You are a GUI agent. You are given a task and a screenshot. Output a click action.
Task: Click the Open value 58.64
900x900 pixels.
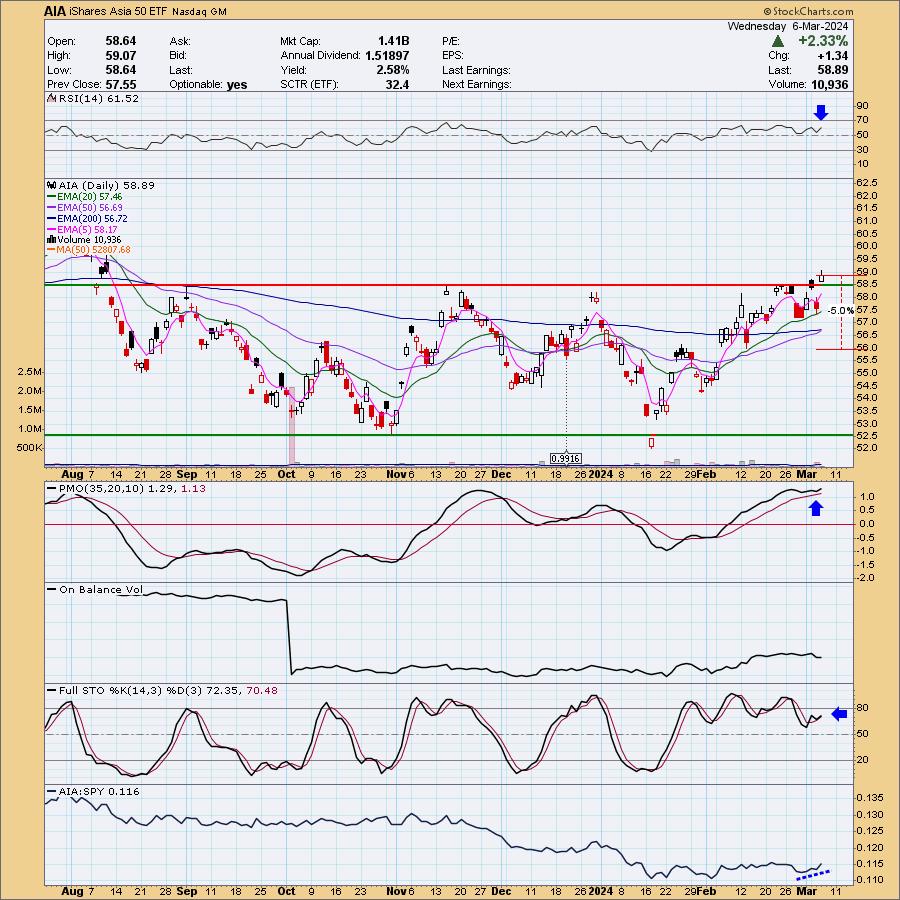121,41
